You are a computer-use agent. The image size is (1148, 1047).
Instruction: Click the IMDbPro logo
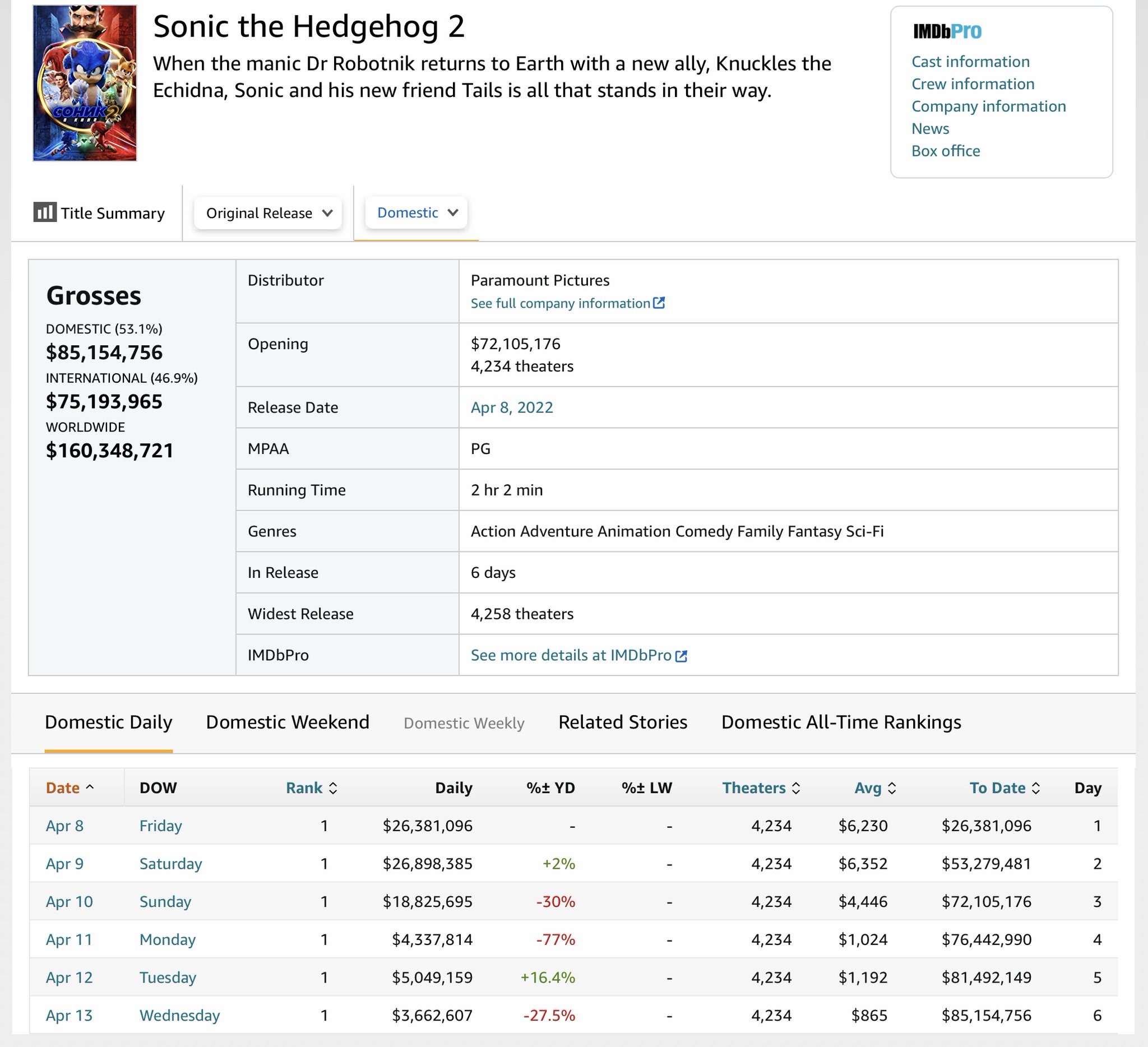947,31
